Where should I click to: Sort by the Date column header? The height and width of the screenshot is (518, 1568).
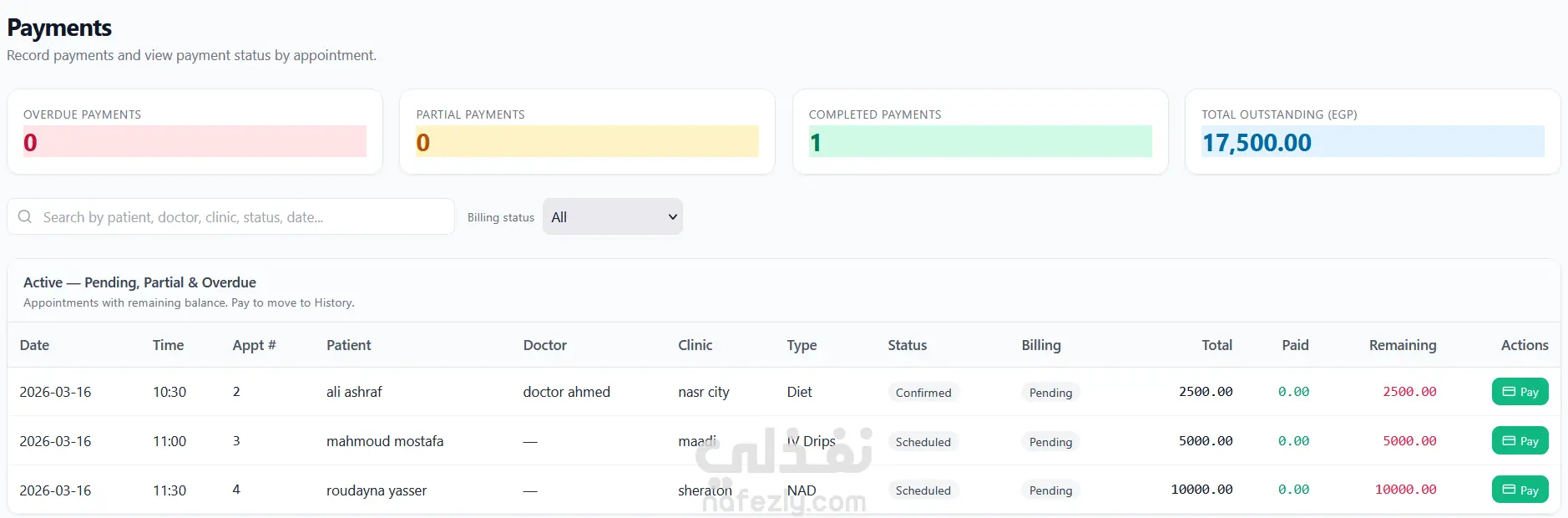click(34, 345)
